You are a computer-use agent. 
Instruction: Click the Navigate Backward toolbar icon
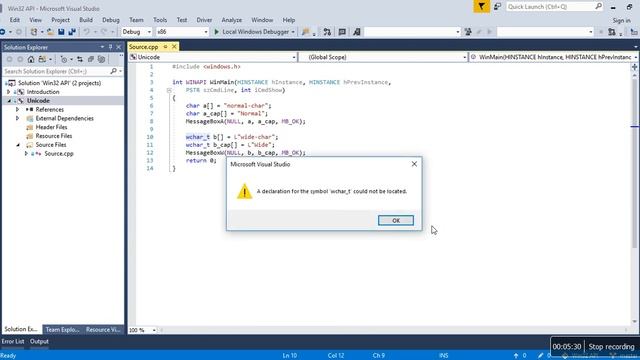click(3, 32)
